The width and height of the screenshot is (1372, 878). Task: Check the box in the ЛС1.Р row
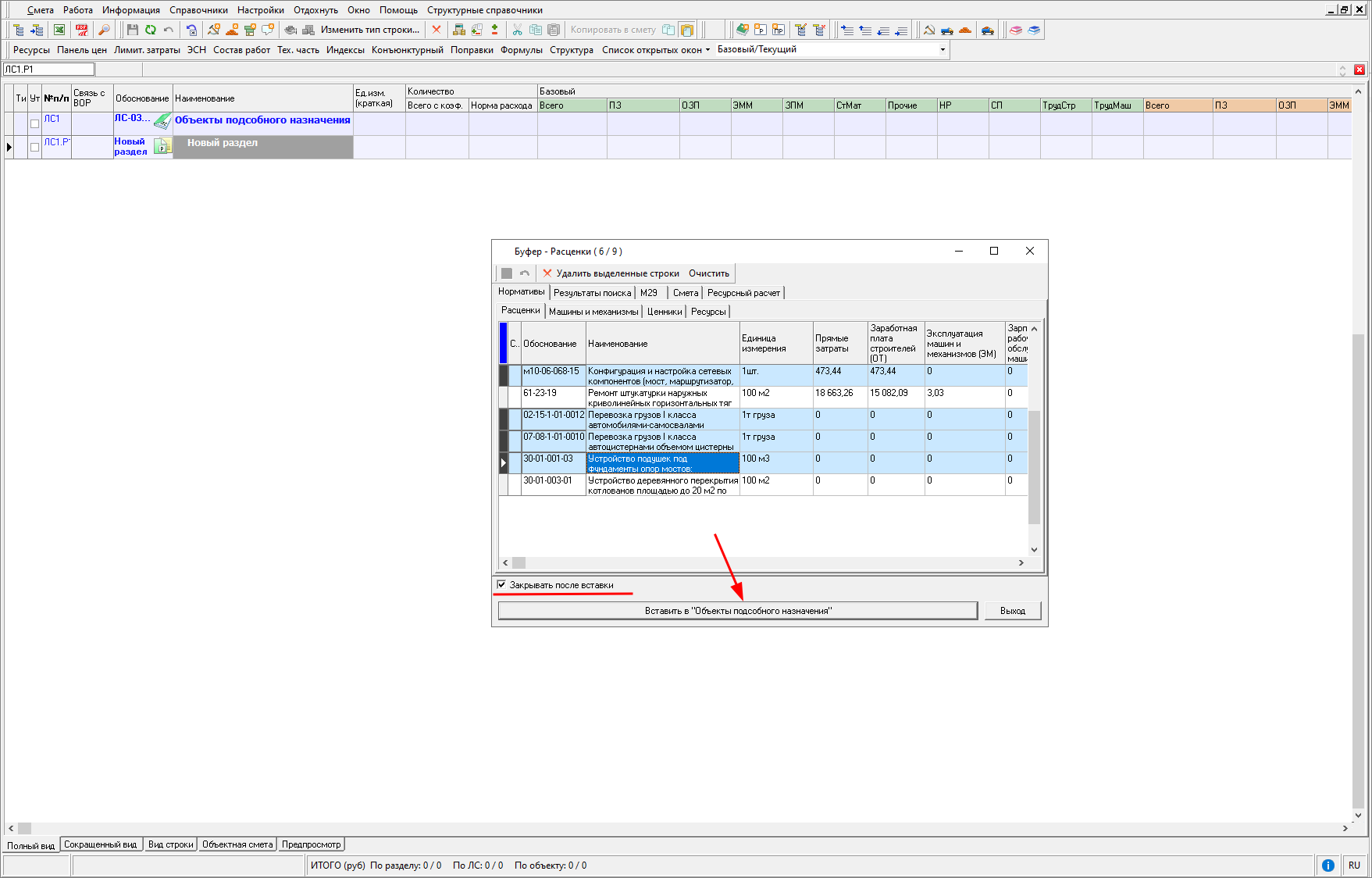[34, 147]
